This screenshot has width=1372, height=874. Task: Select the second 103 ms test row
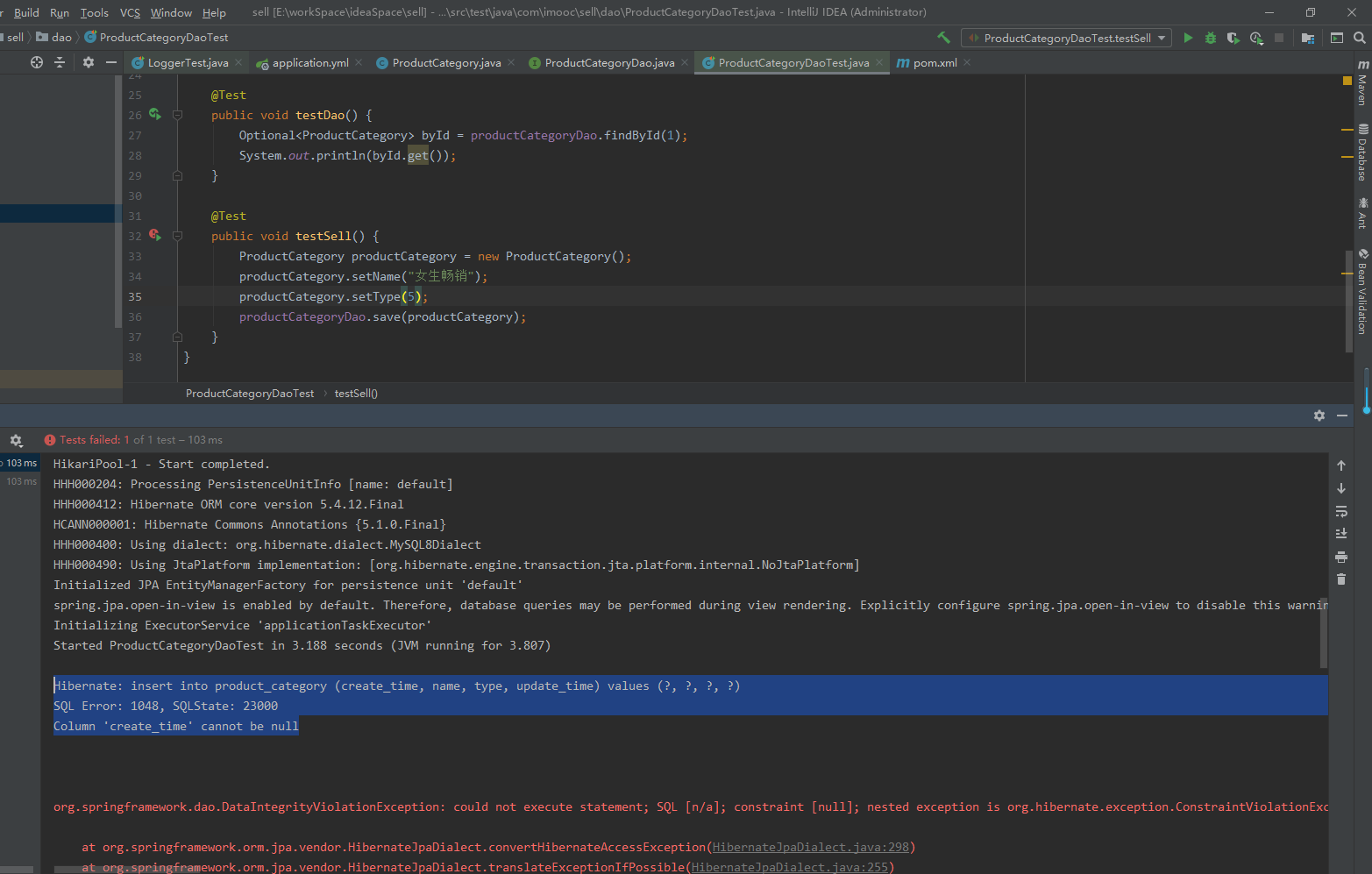(19, 481)
